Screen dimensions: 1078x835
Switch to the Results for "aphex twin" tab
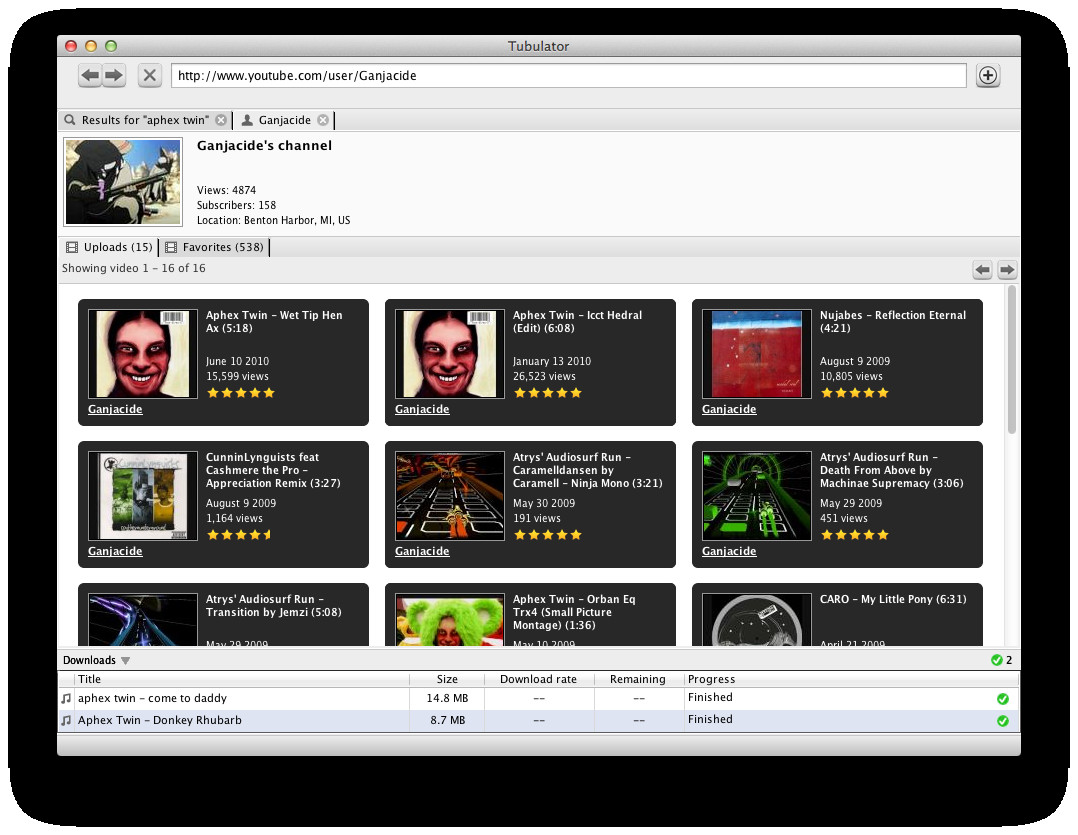tap(145, 120)
